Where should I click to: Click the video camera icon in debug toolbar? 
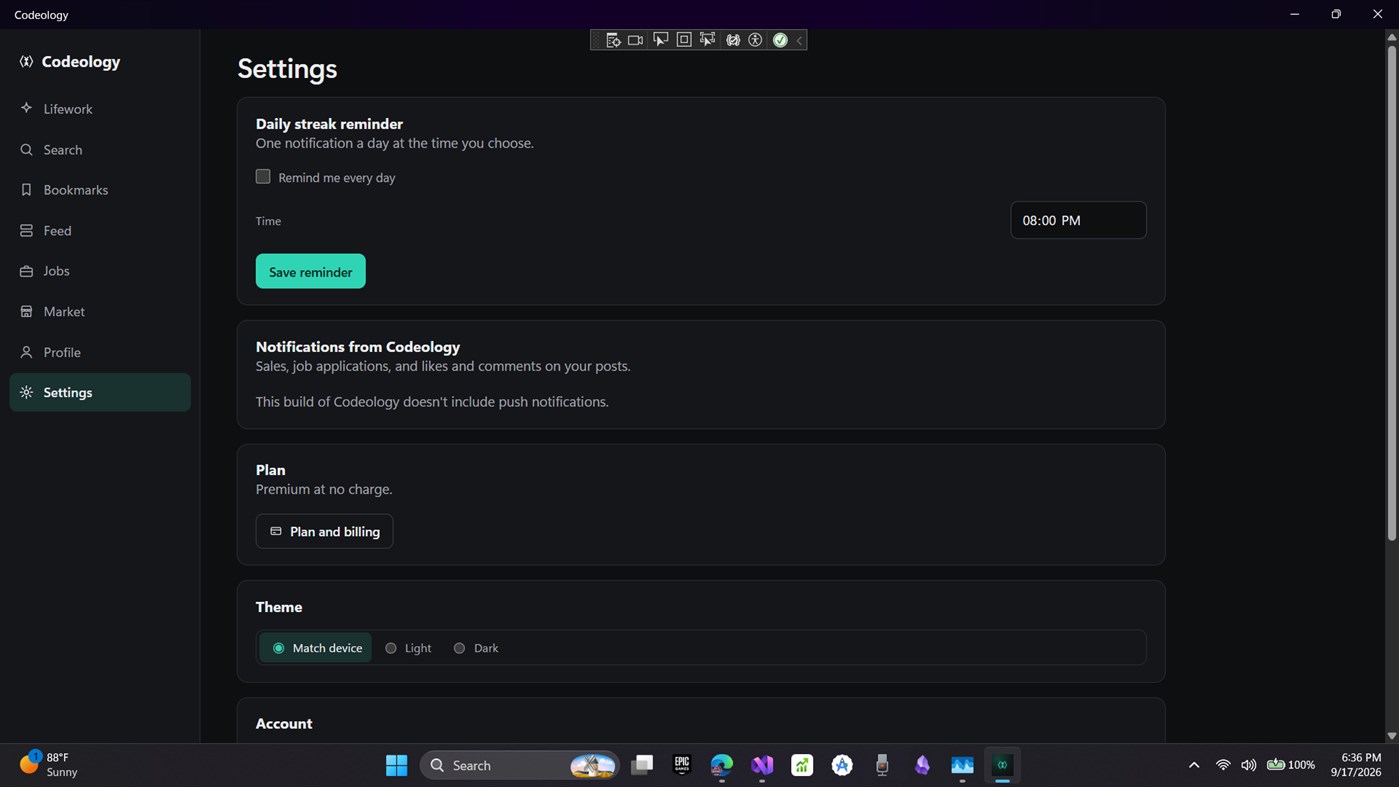click(635, 40)
